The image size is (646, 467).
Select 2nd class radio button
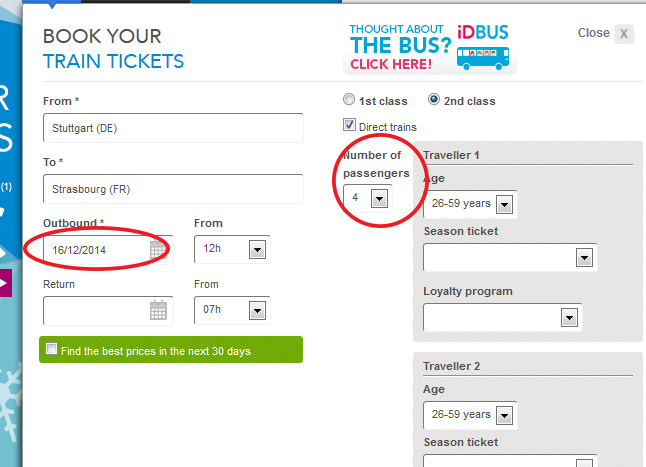tap(434, 100)
